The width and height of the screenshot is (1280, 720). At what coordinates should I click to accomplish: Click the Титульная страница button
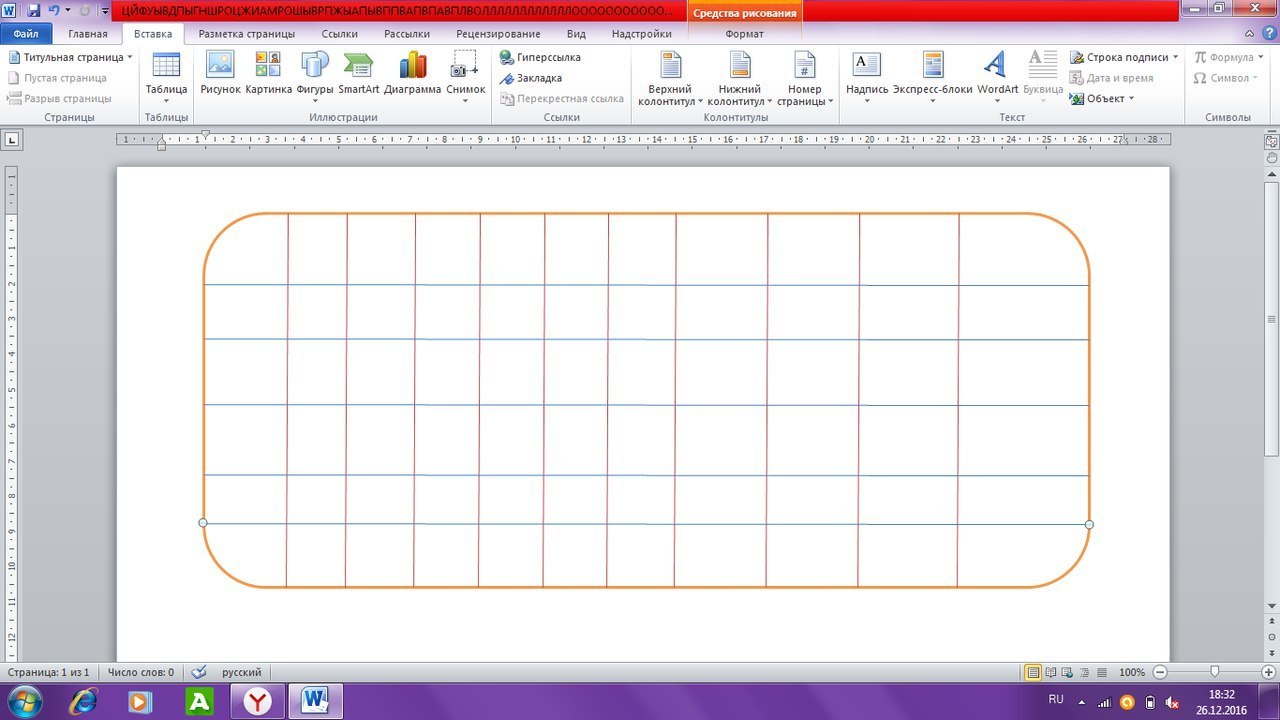[71, 57]
